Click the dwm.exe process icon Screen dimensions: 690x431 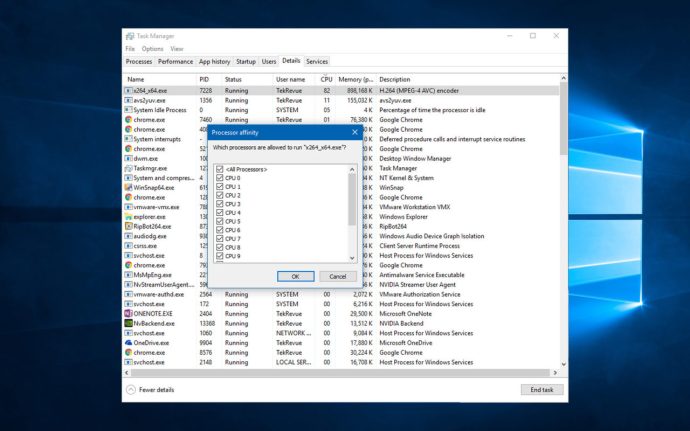128,158
